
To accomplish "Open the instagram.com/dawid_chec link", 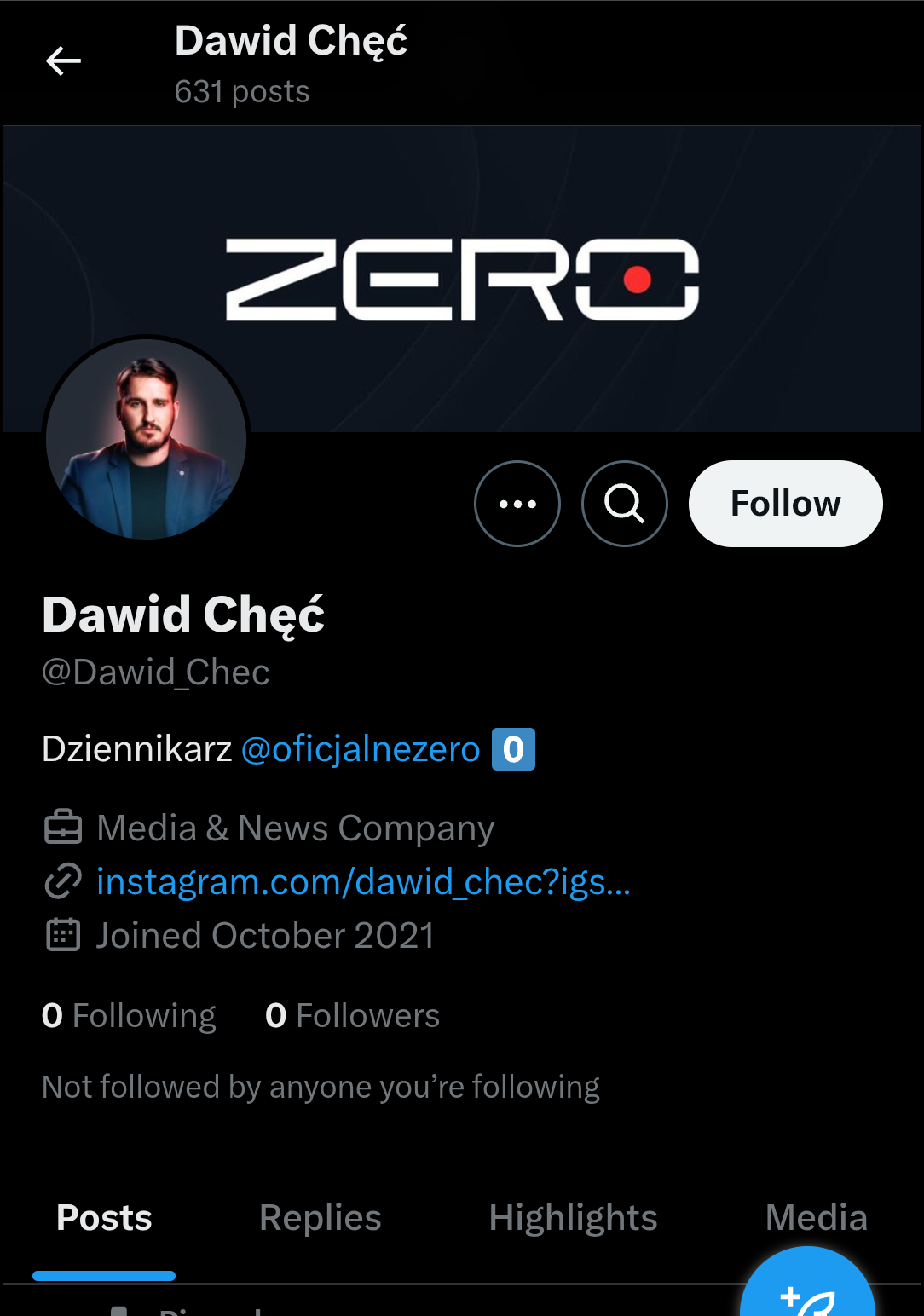I will 363,881.
